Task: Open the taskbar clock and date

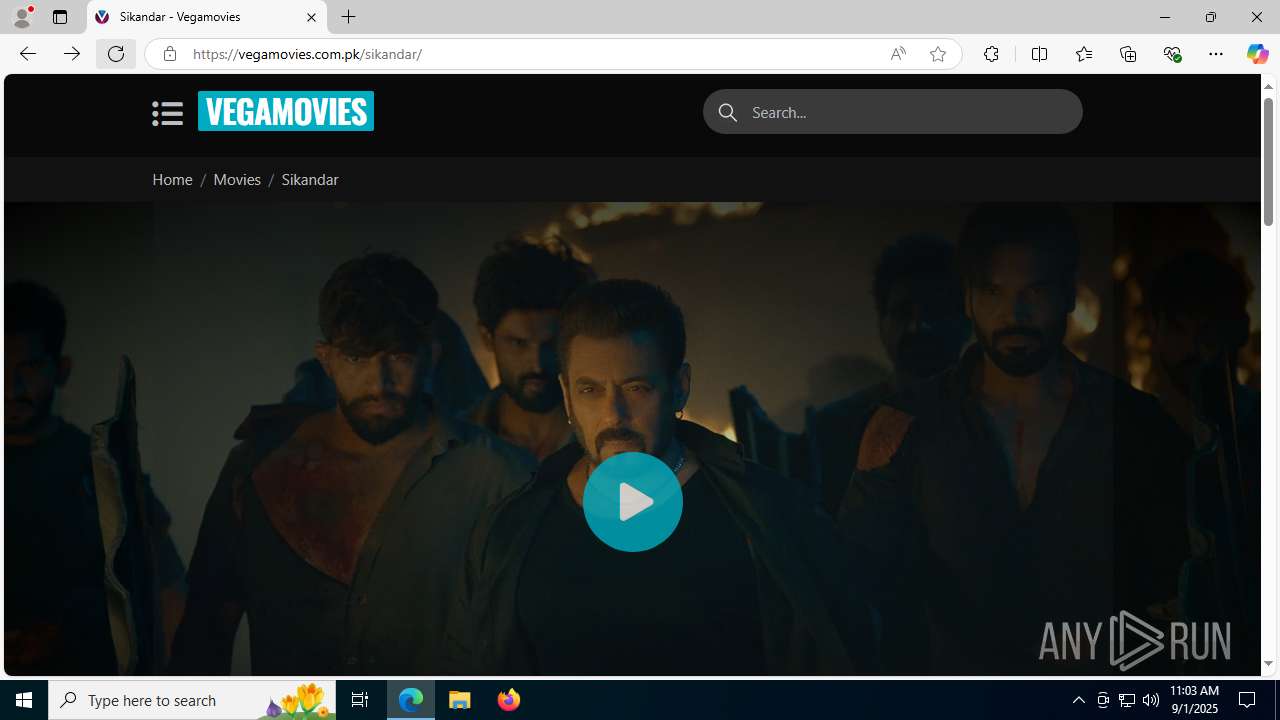Action: [1193, 700]
